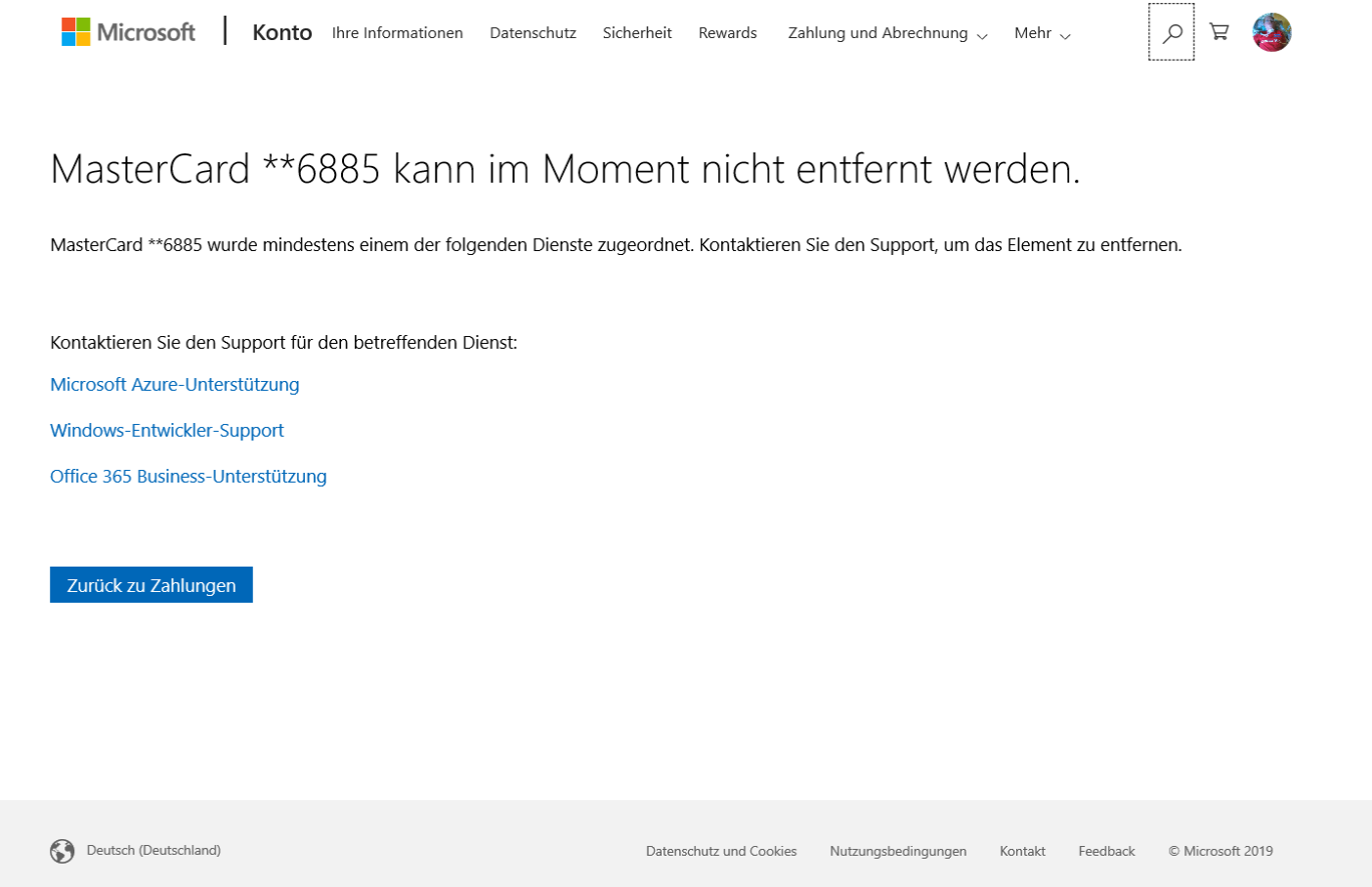Open Feedback footer link
The width and height of the screenshot is (1372, 887).
tap(1107, 852)
